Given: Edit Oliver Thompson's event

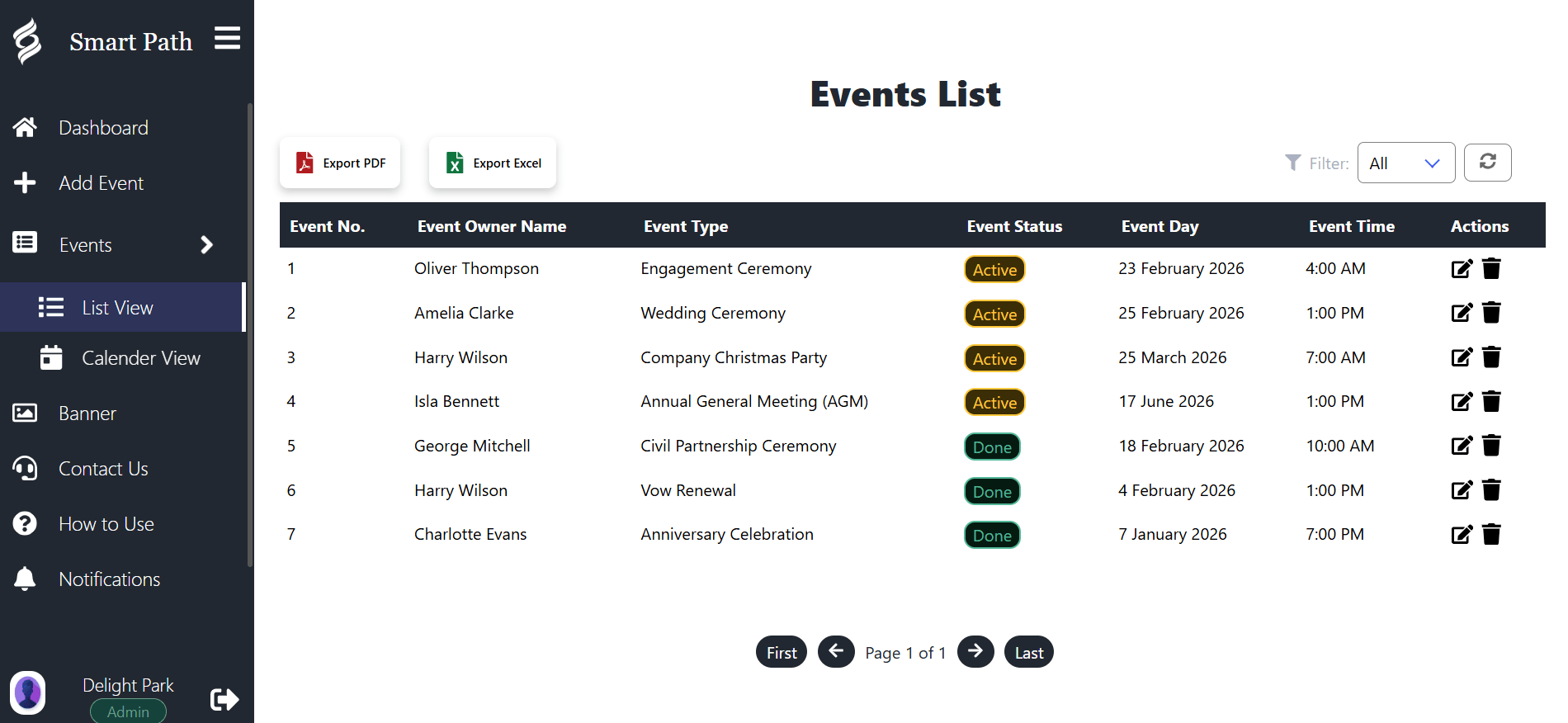Looking at the screenshot, I should click(1461, 269).
